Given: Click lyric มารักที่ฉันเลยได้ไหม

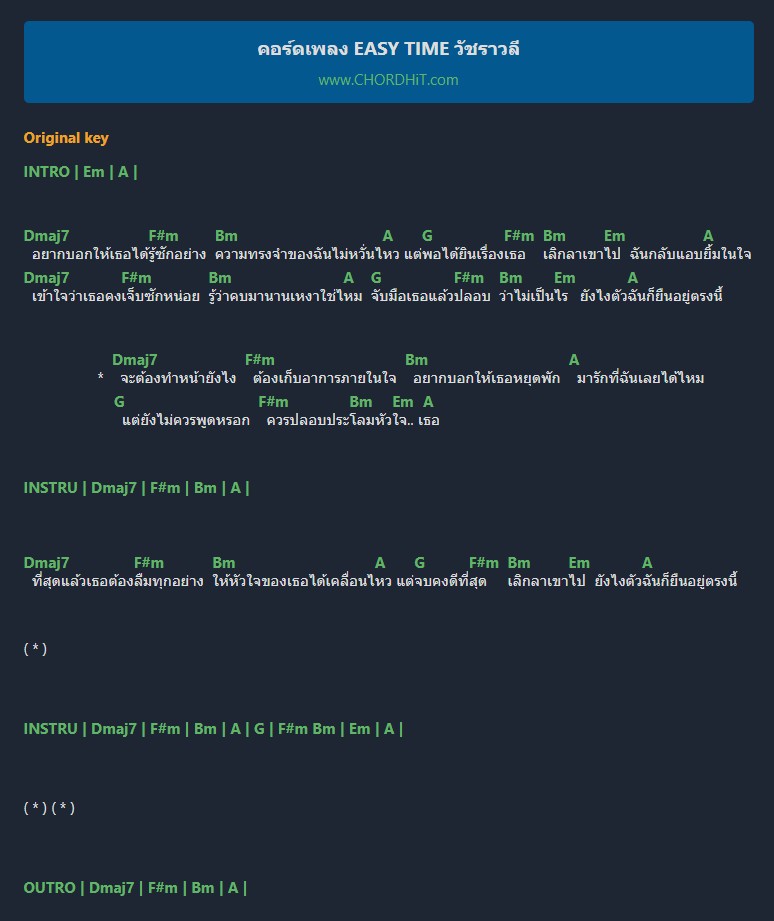Looking at the screenshot, I should tap(640, 378).
